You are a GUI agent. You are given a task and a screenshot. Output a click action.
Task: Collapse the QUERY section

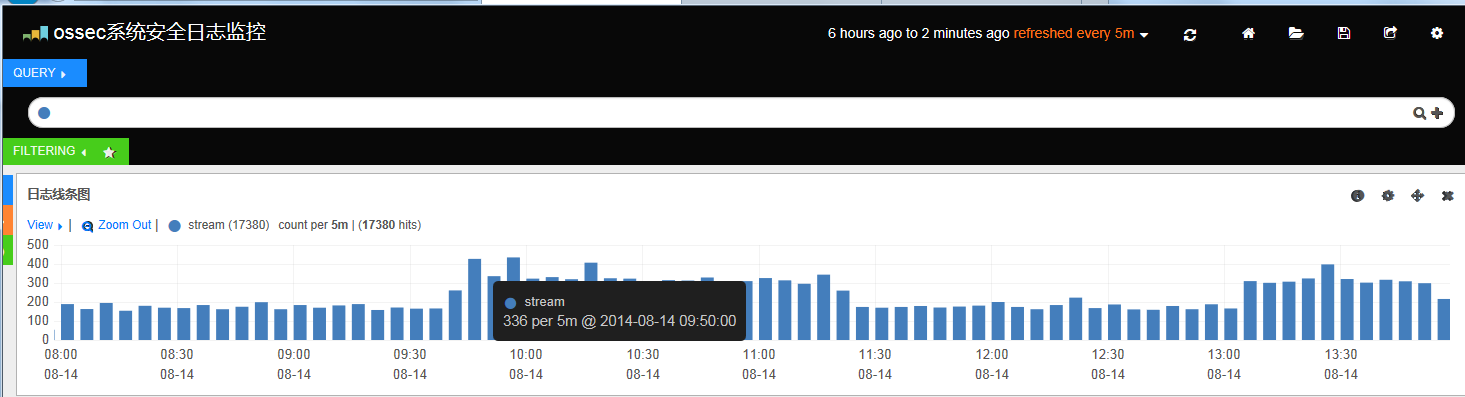tap(45, 73)
